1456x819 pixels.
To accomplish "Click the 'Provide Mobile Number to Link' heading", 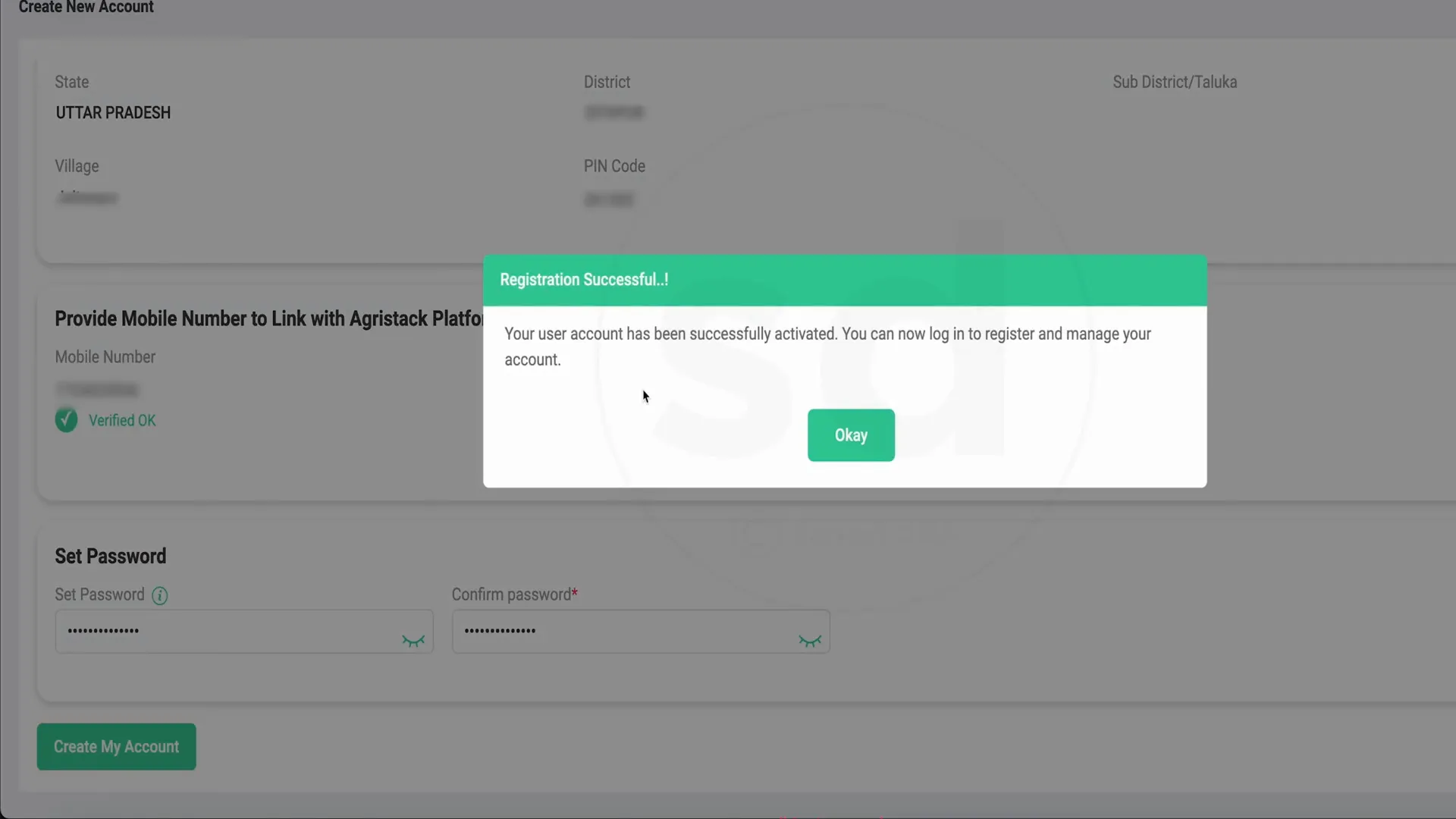I will [x=269, y=318].
